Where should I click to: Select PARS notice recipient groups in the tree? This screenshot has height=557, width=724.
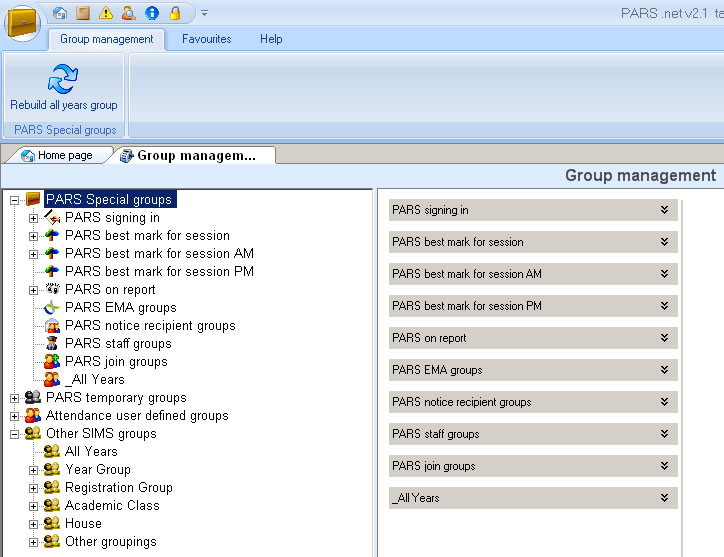point(150,326)
